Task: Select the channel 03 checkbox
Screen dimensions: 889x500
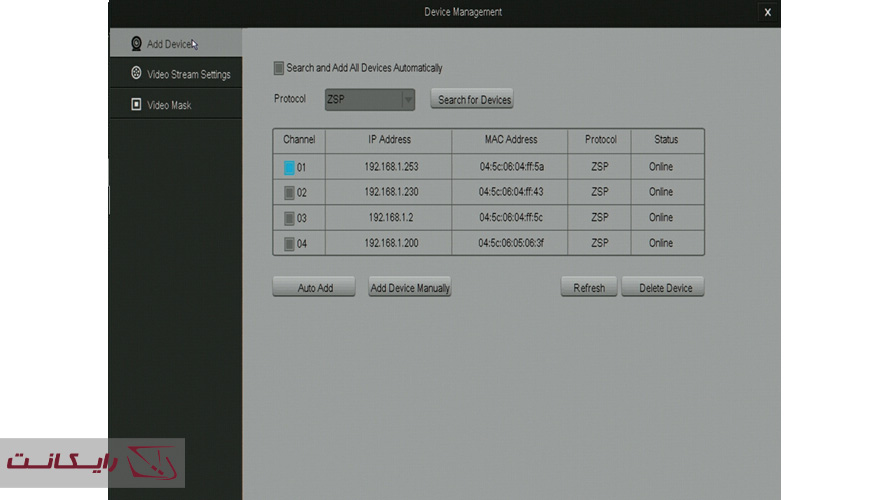Action: pos(289,218)
